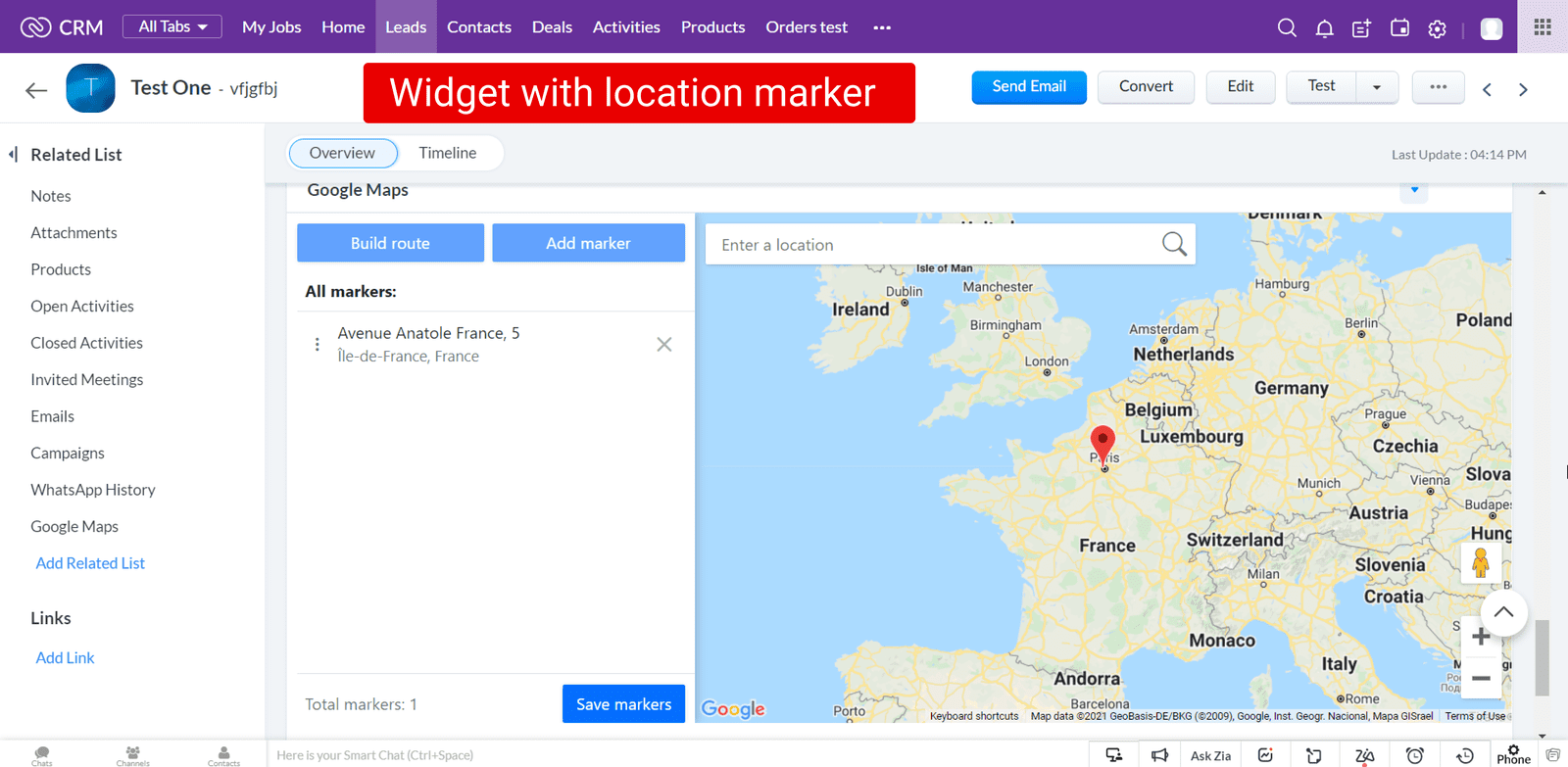Select the Overview view
This screenshot has width=1568, height=767.
tap(342, 153)
